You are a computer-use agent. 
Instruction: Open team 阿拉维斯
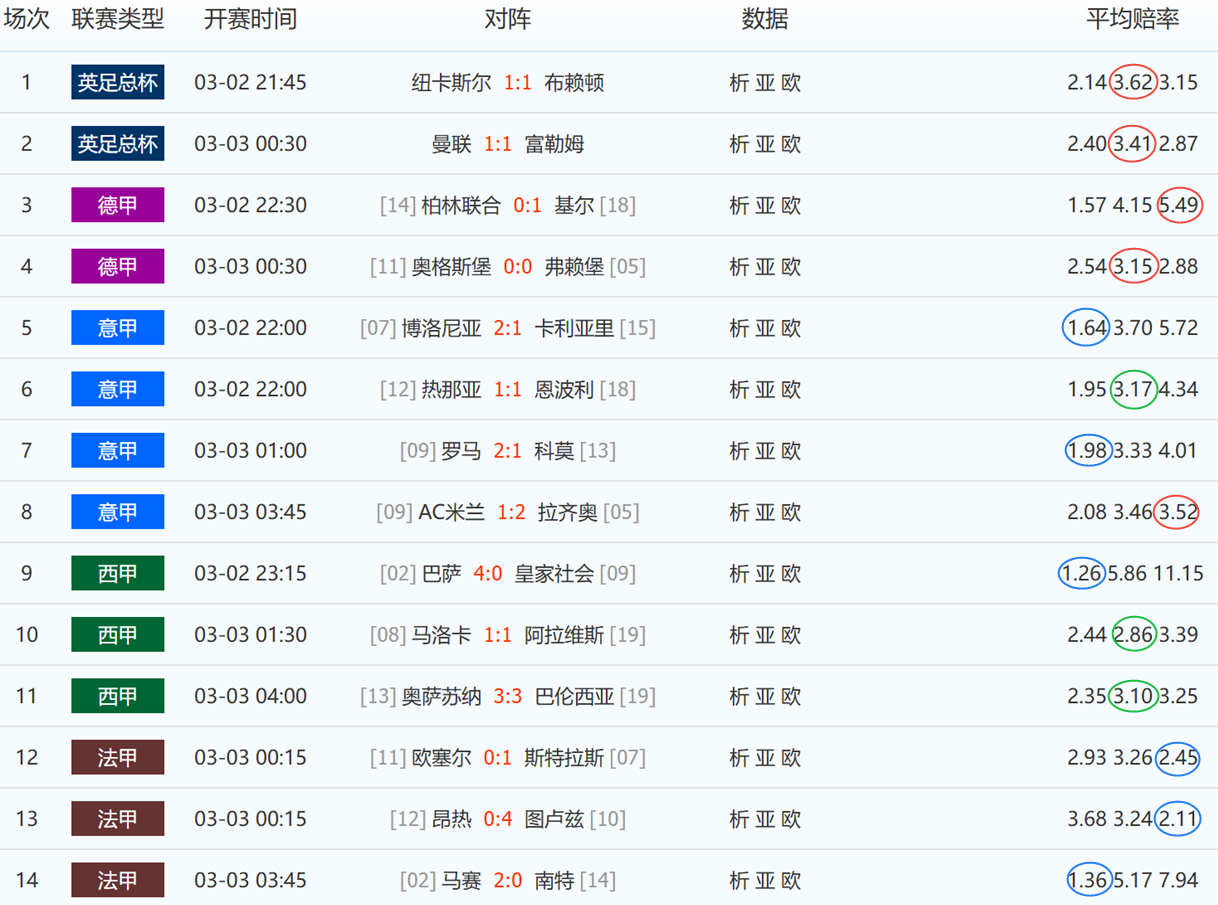pyautogui.click(x=564, y=635)
